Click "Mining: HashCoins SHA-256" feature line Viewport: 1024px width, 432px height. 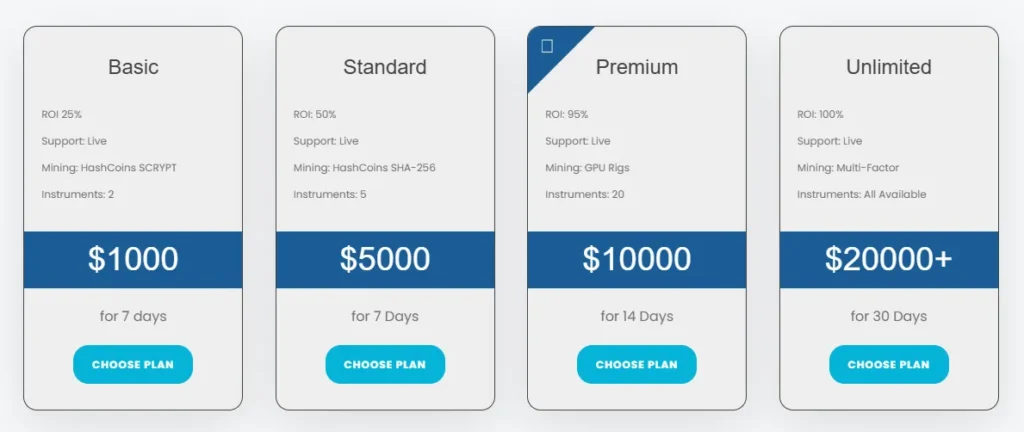364,168
